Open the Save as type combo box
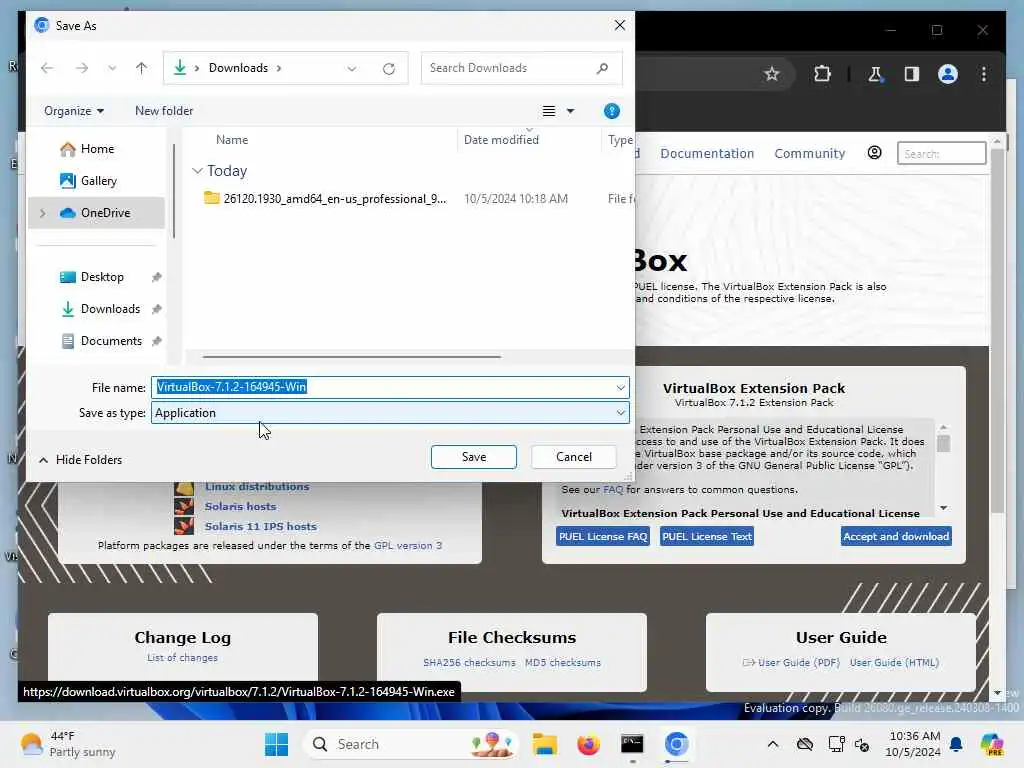Viewport: 1024px width, 768px height. 390,413
